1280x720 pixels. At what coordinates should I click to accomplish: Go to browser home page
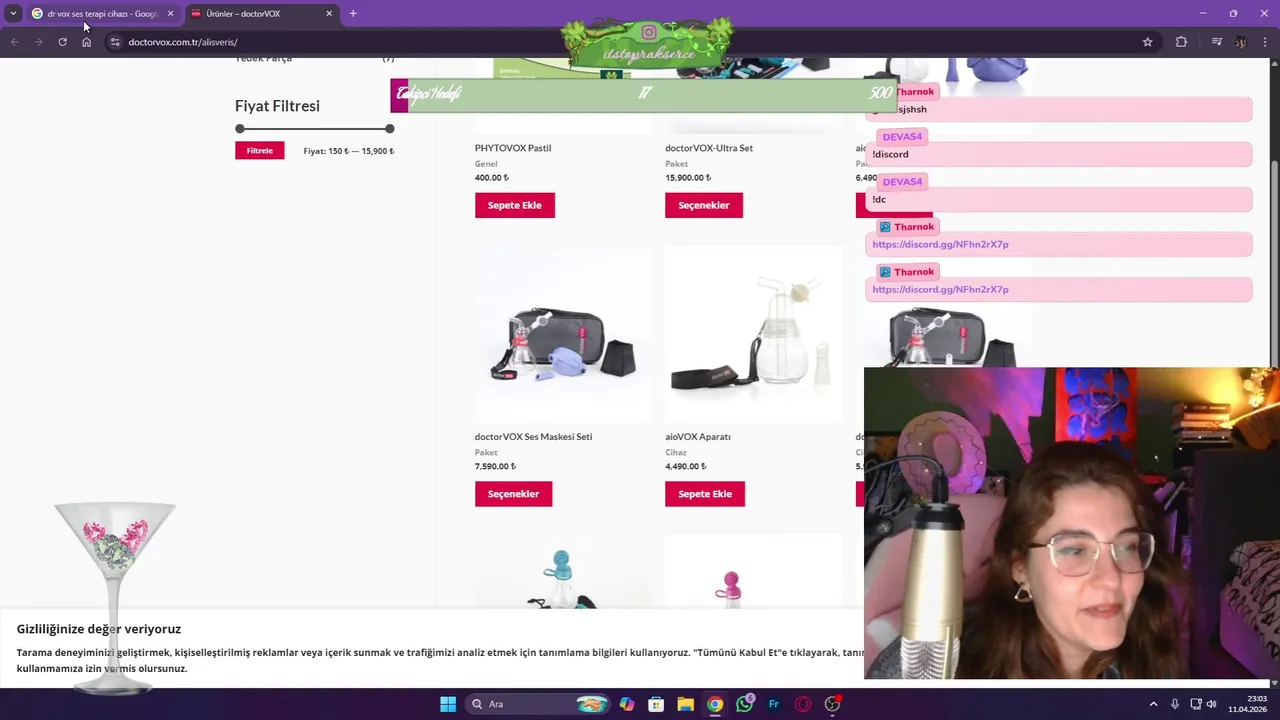(86, 42)
